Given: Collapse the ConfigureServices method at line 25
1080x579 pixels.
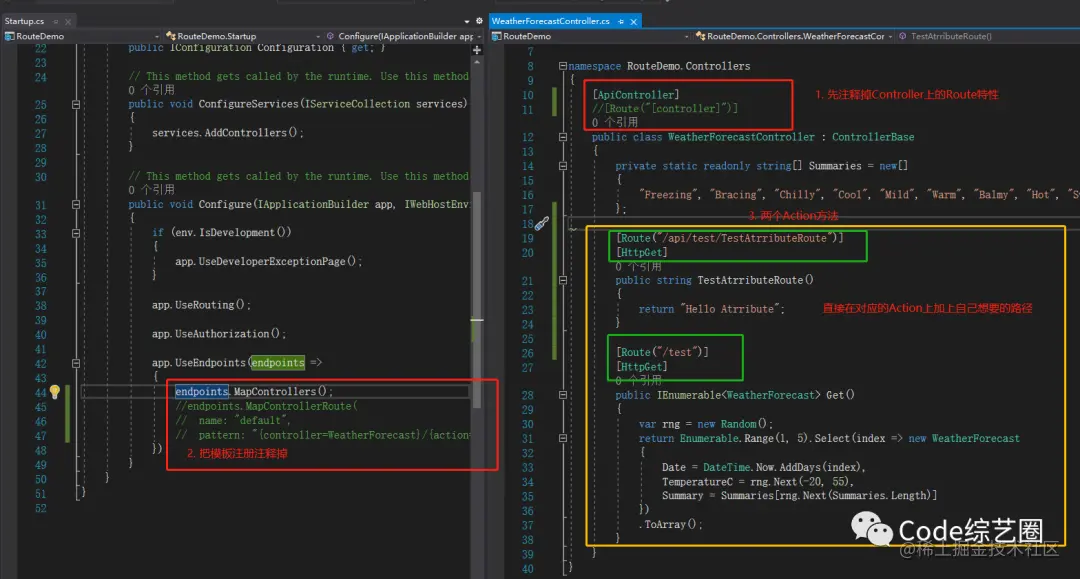Looking at the screenshot, I should (x=76, y=105).
